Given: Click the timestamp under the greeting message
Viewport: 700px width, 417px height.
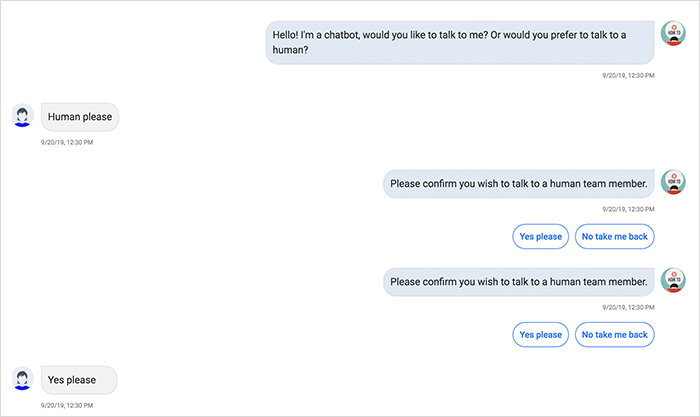Looking at the screenshot, I should click(628, 75).
